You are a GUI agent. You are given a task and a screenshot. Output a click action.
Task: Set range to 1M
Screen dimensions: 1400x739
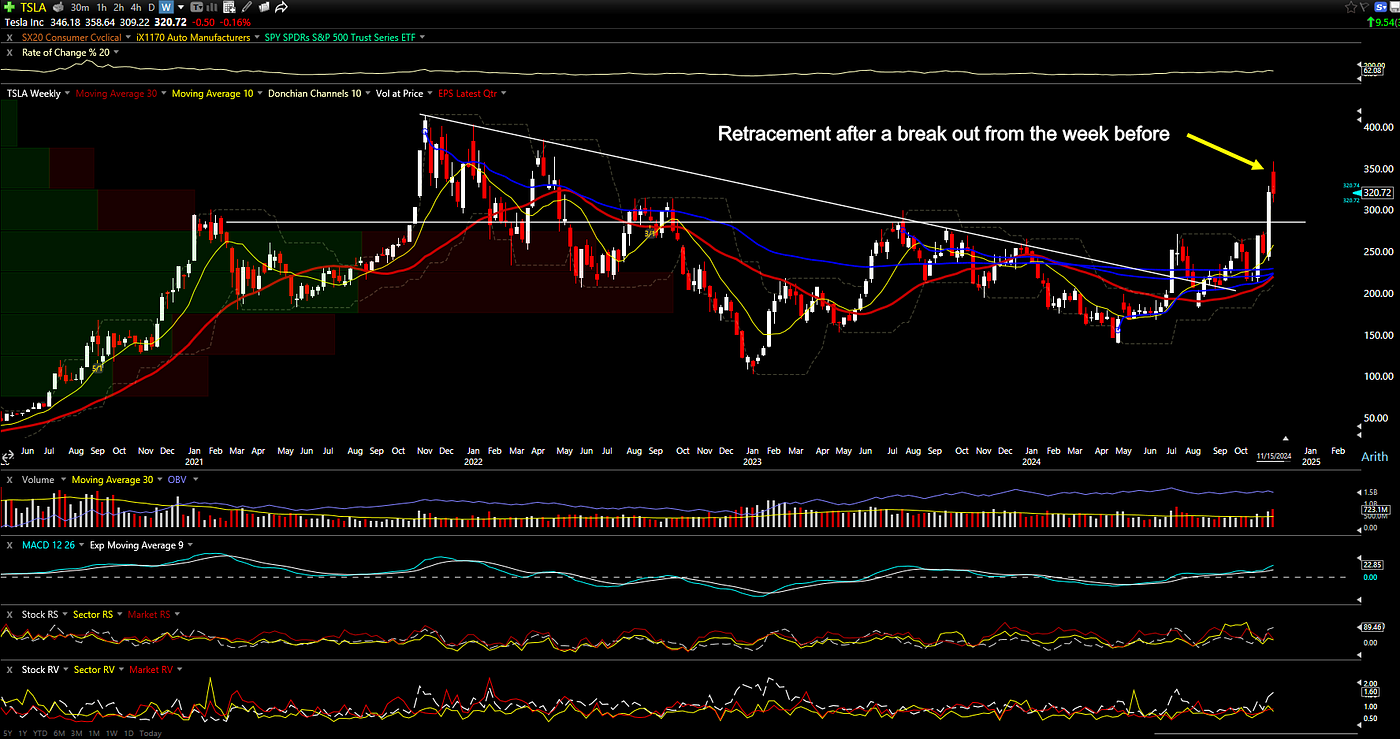pyautogui.click(x=94, y=733)
